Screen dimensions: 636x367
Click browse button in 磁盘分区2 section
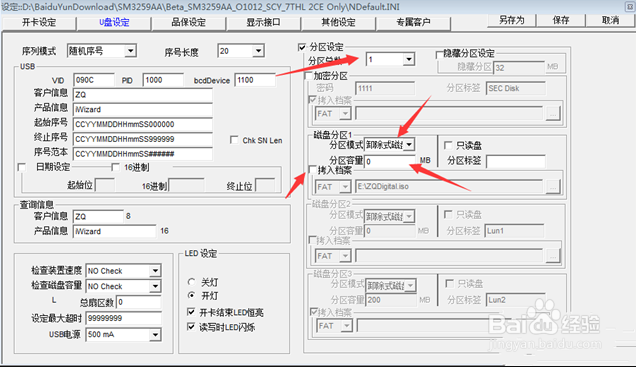click(553, 256)
